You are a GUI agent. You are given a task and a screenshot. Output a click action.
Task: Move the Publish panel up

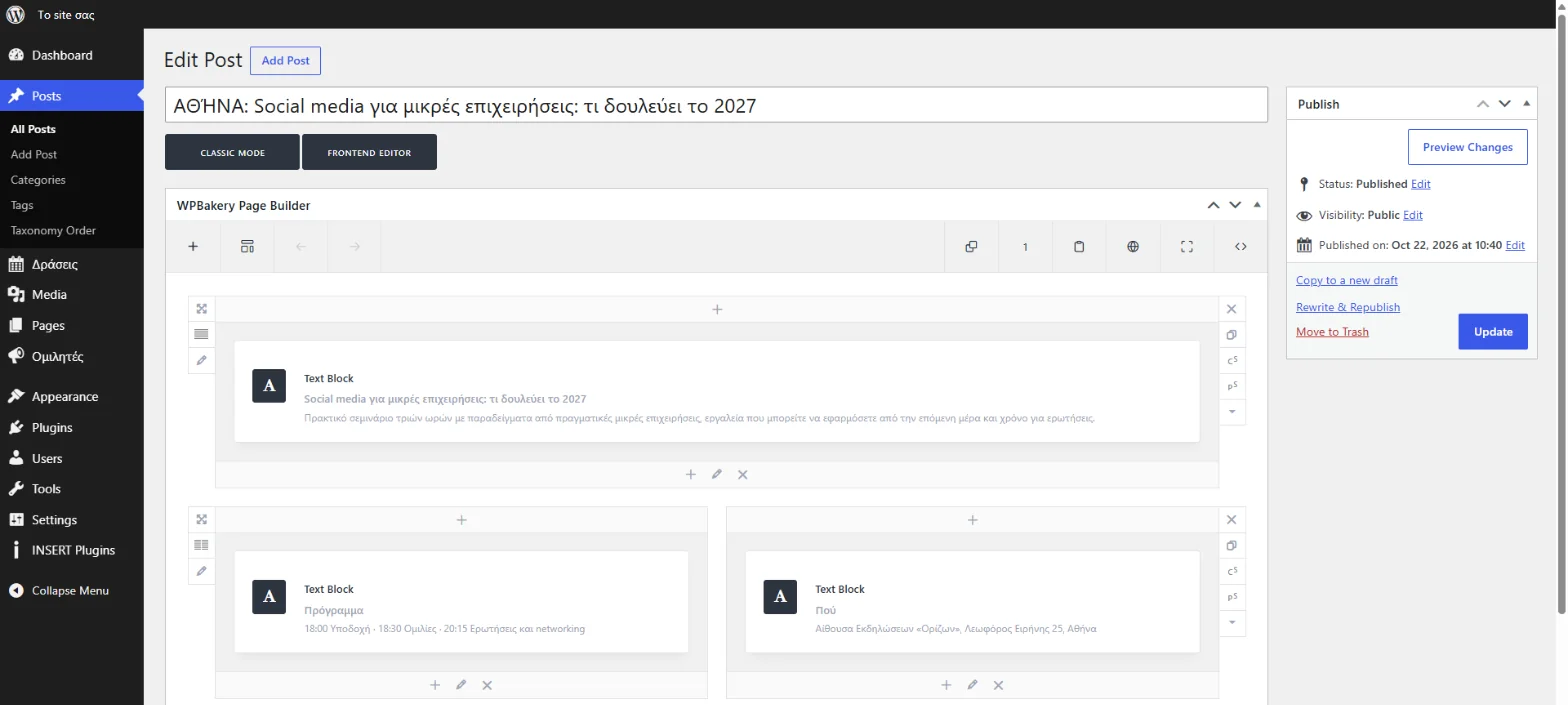coord(1483,104)
